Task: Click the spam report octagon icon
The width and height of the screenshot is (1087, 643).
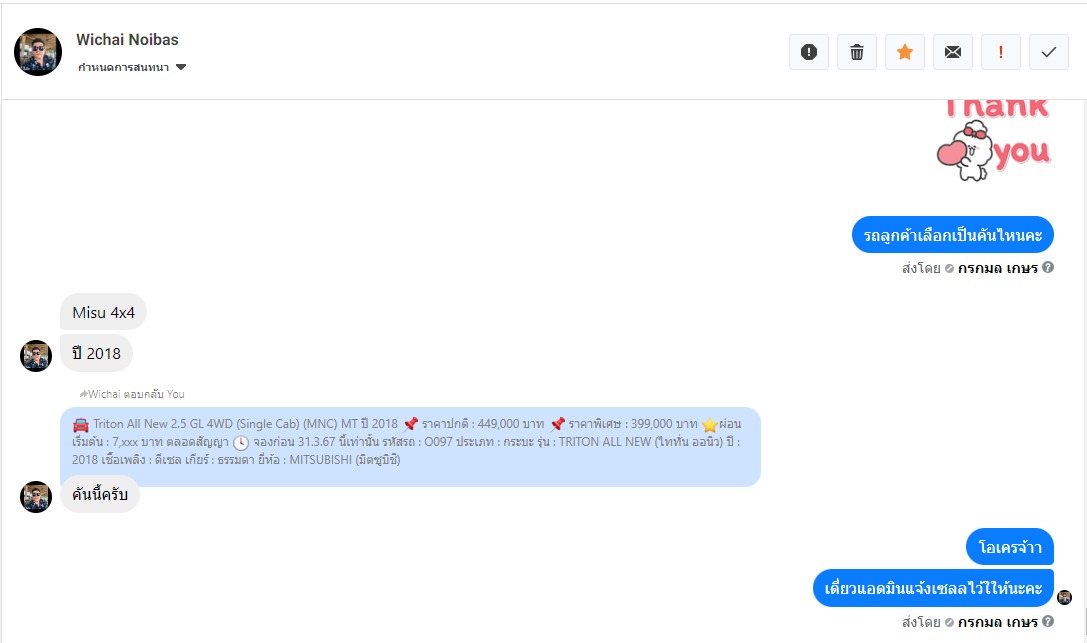Action: tap(809, 52)
